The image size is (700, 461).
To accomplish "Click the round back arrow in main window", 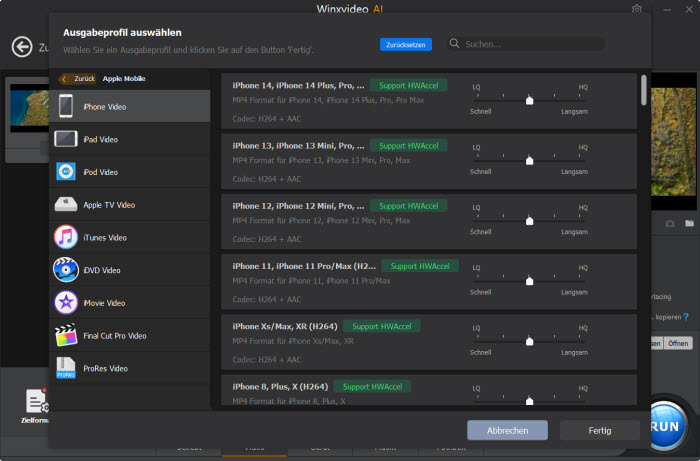I will click(x=22, y=46).
